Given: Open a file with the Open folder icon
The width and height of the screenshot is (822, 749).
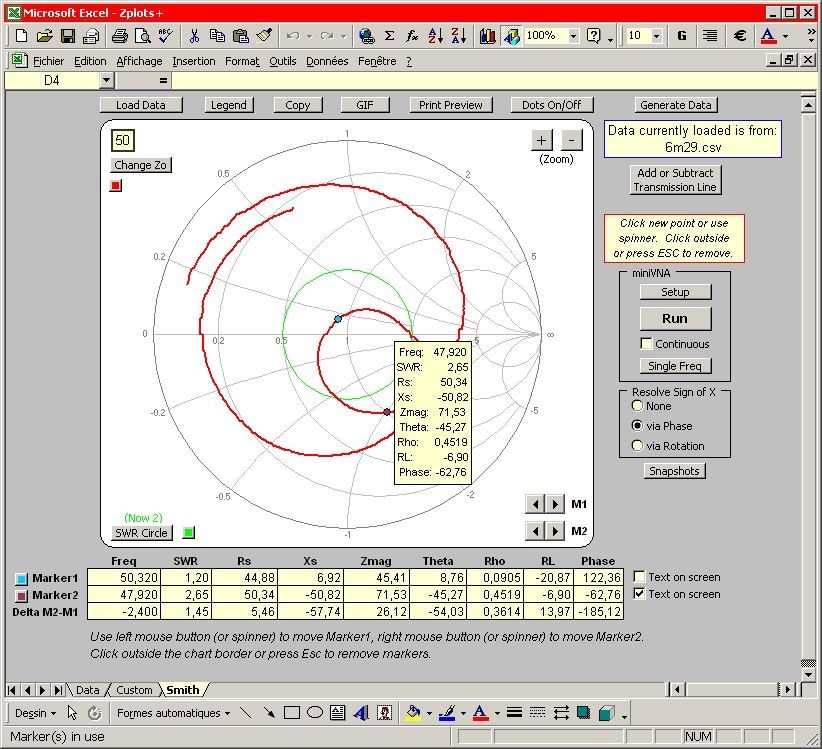Looking at the screenshot, I should (45, 36).
